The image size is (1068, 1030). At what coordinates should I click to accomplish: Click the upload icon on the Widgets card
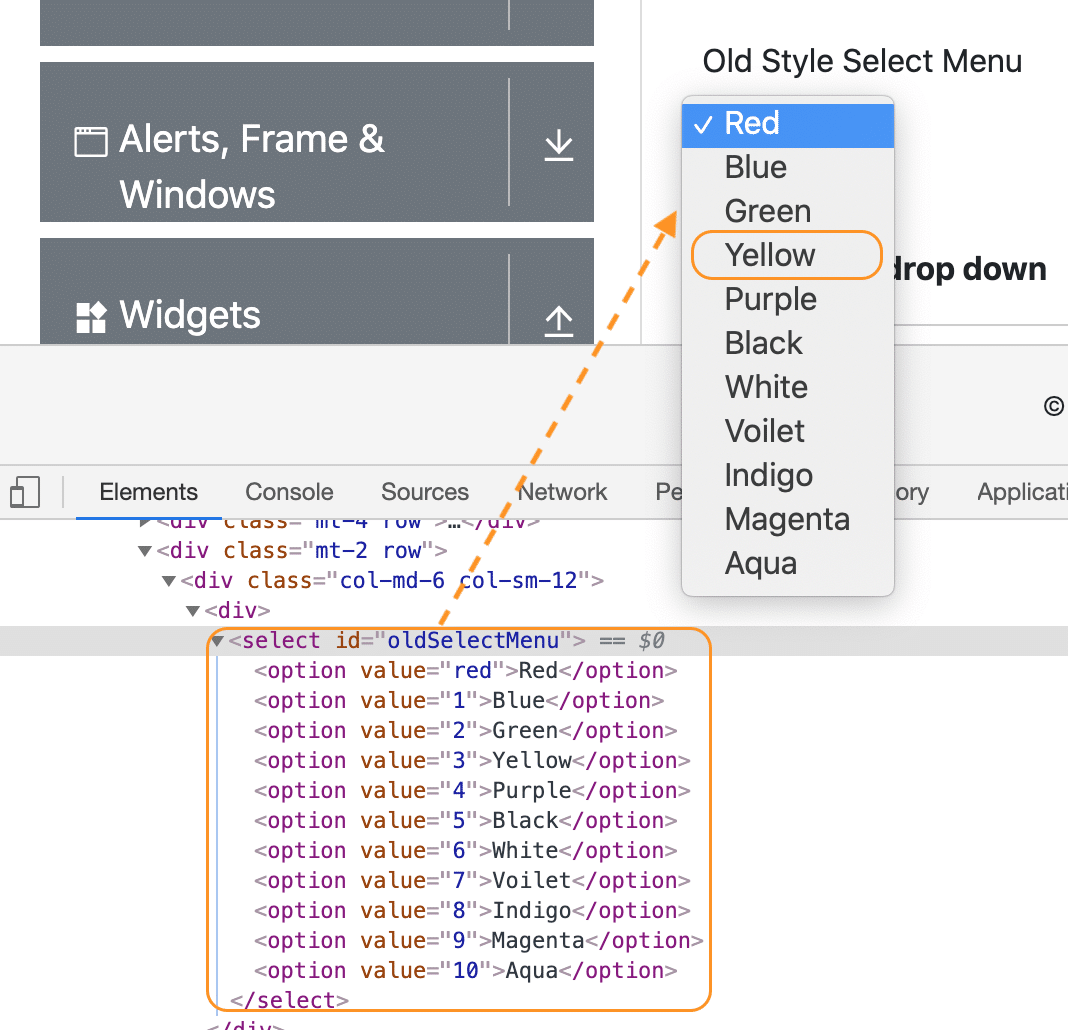(x=558, y=320)
